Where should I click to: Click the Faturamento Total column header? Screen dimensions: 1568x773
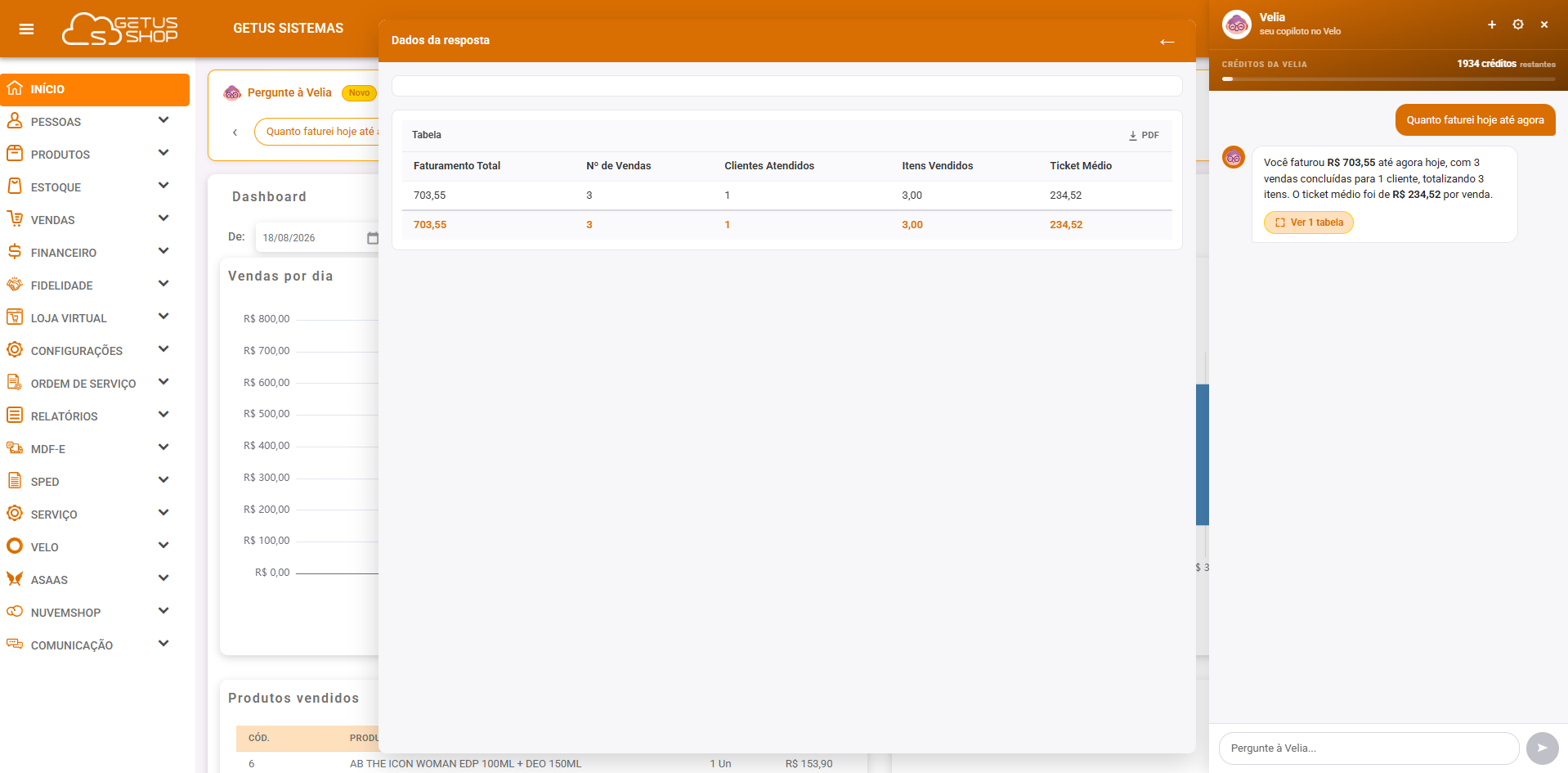(457, 166)
